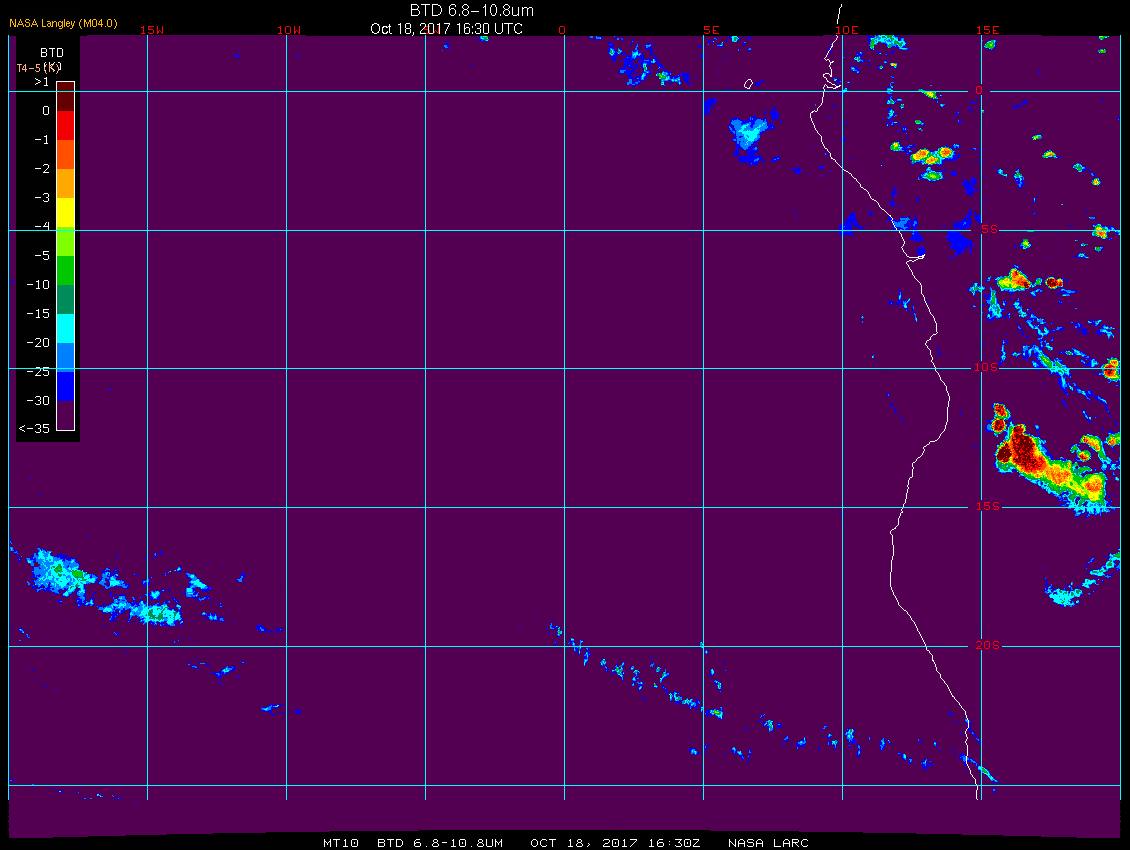Click the 'BTD 6.8–10.8um' image title

472,10
